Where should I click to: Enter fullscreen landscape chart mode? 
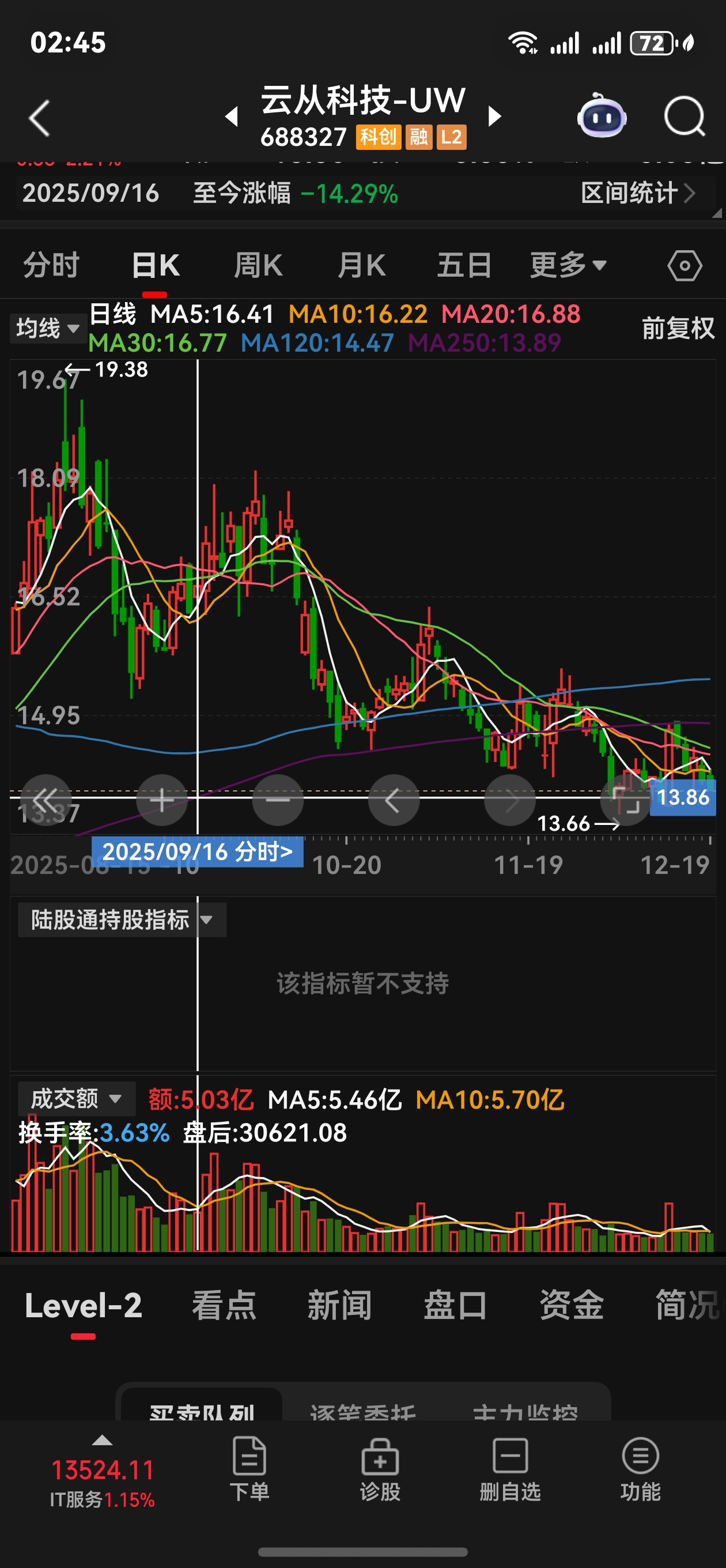(x=626, y=800)
